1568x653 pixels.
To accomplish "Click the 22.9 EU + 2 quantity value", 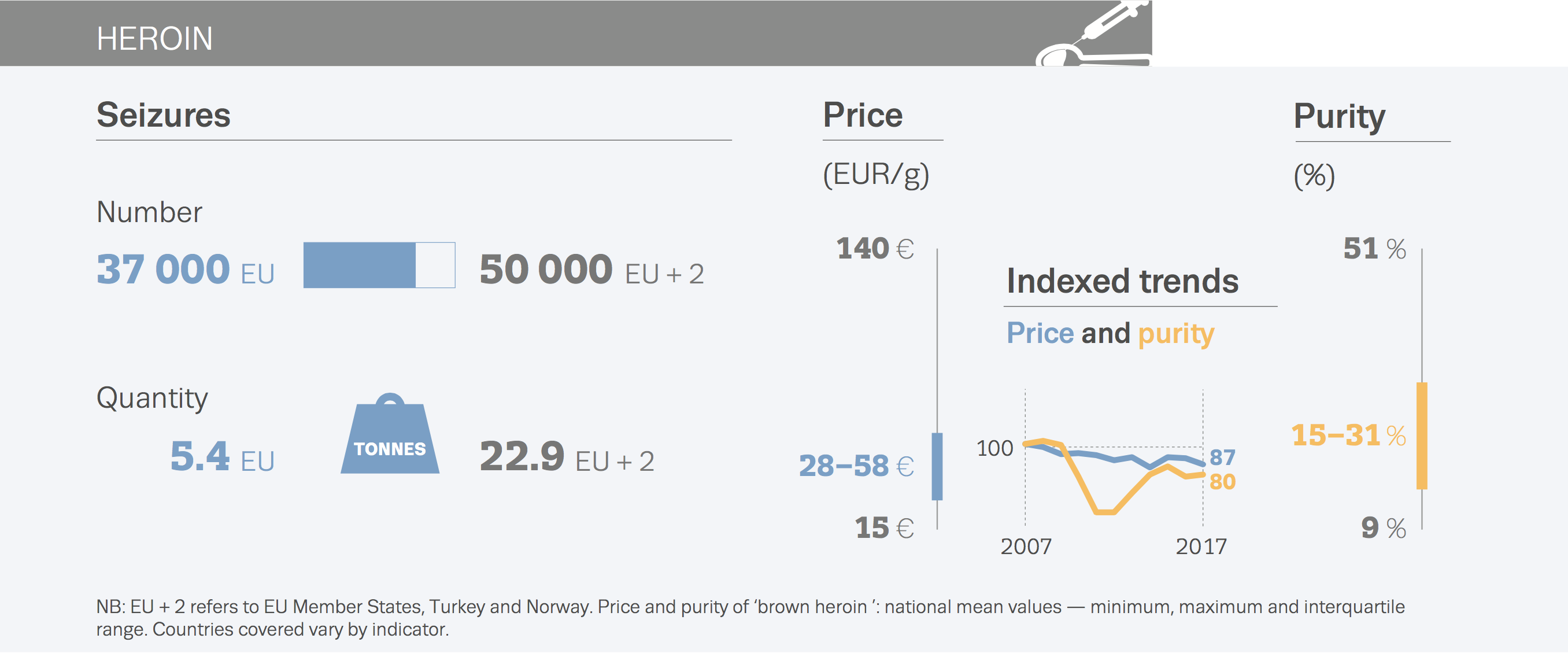I will [x=567, y=457].
